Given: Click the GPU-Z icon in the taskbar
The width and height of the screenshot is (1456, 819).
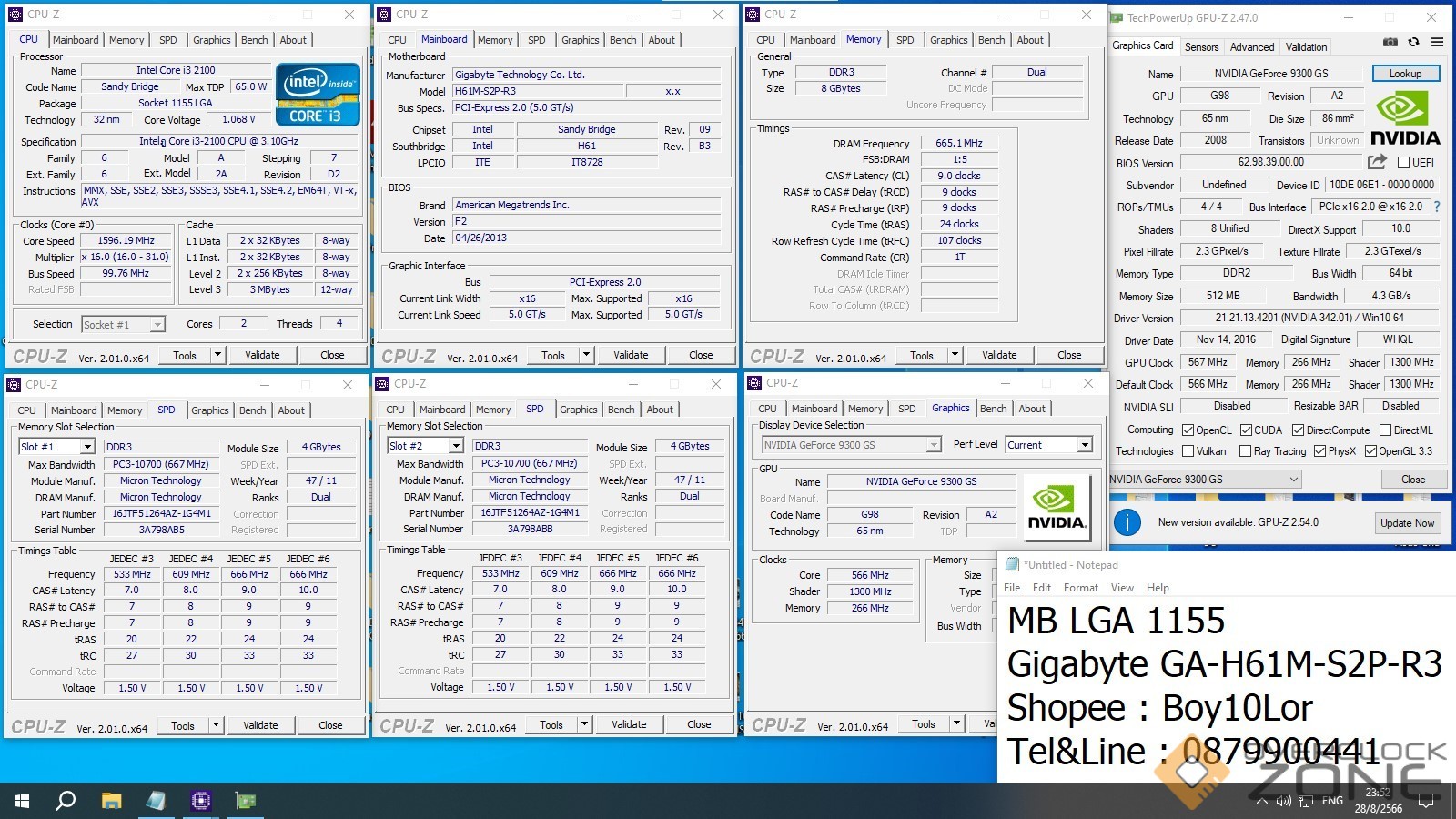Looking at the screenshot, I should coord(246,801).
